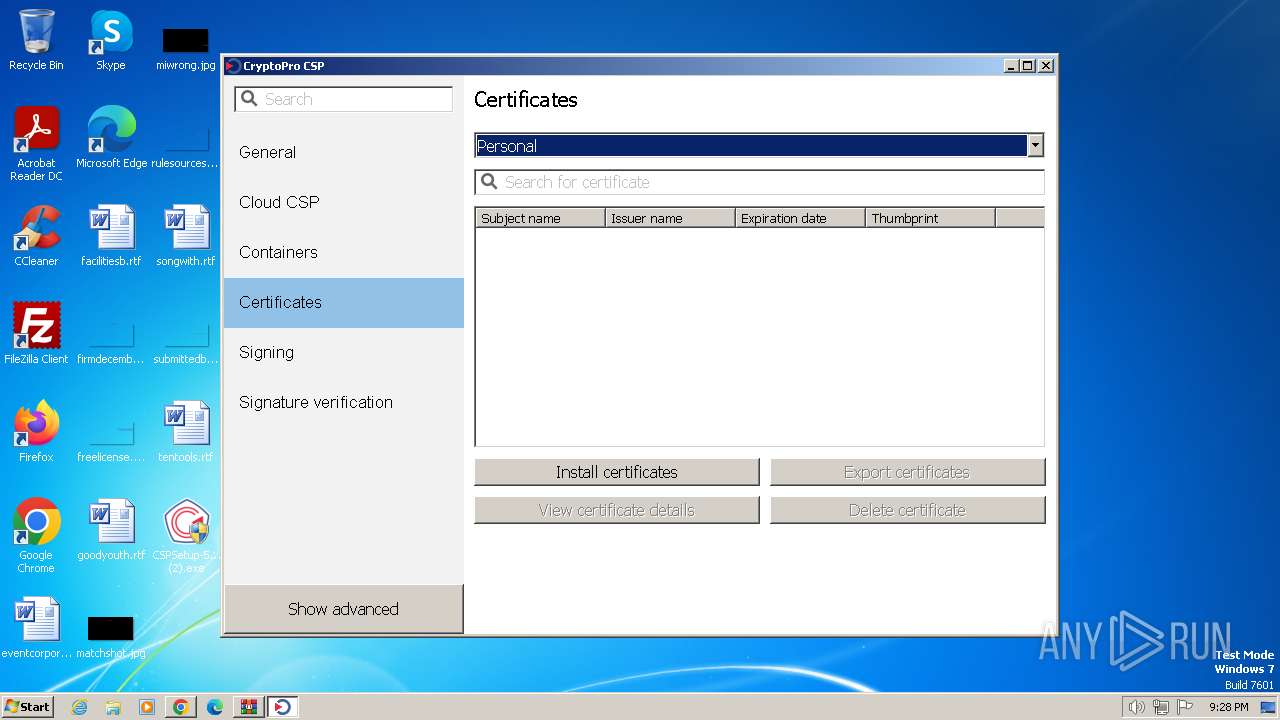Click the Show advanced button
Viewport: 1280px width, 720px height.
tap(343, 609)
